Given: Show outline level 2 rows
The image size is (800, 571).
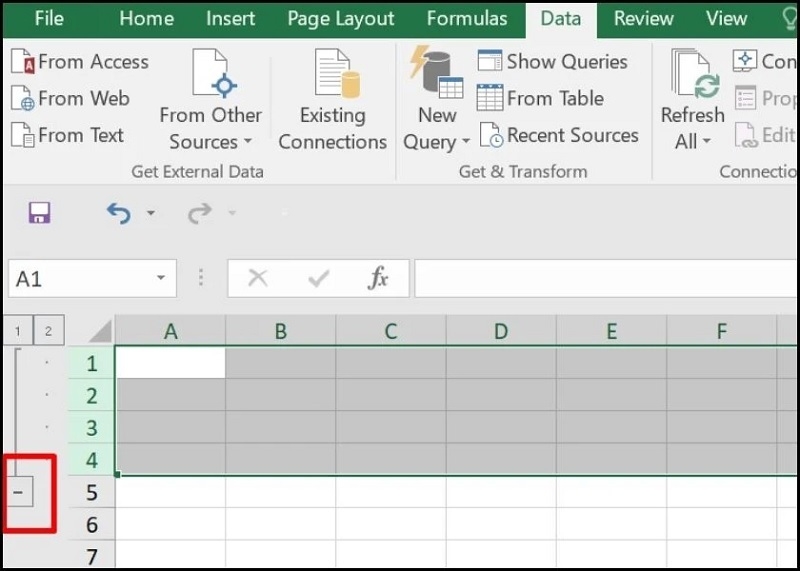Looking at the screenshot, I should 48,331.
